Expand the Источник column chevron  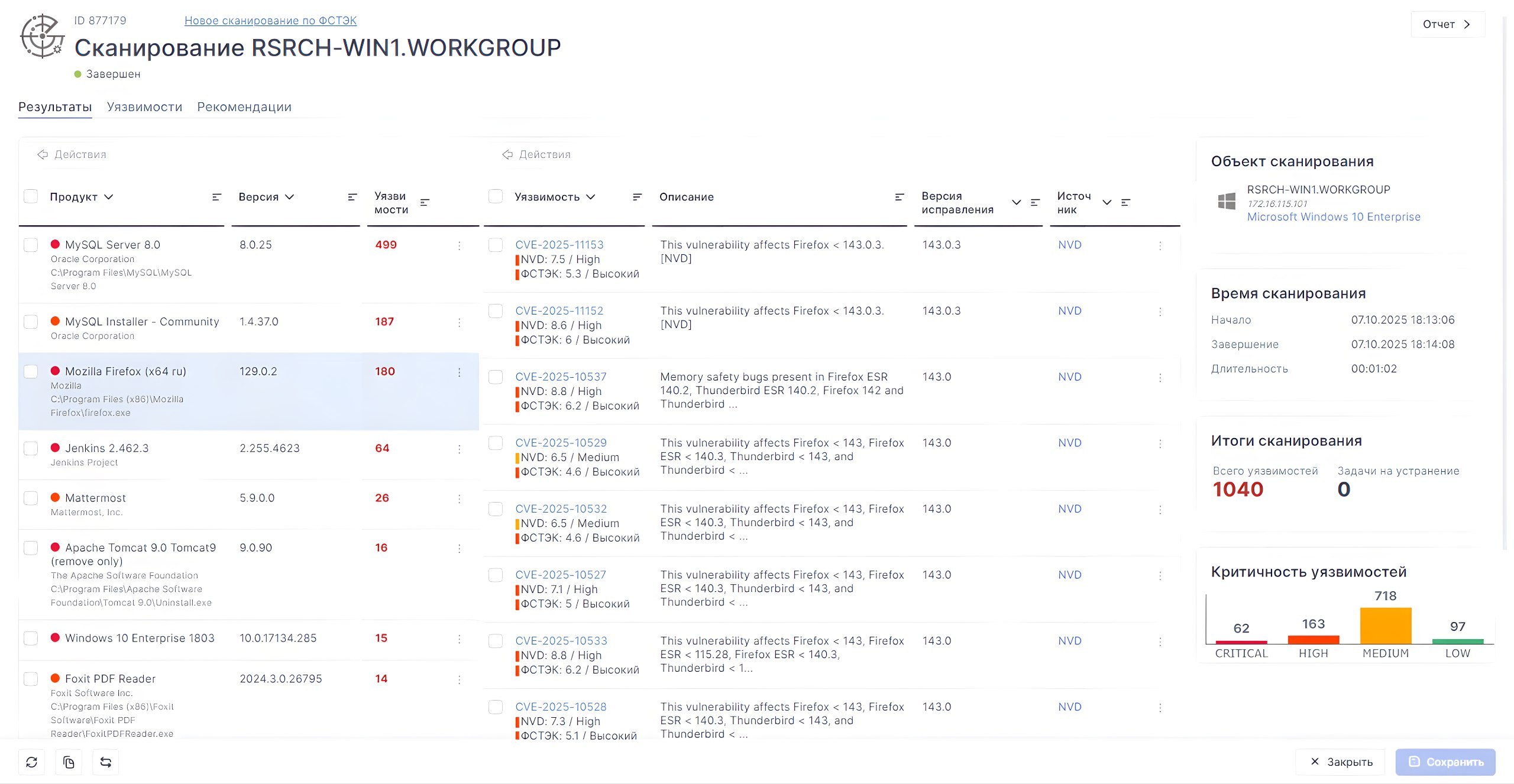[1107, 202]
